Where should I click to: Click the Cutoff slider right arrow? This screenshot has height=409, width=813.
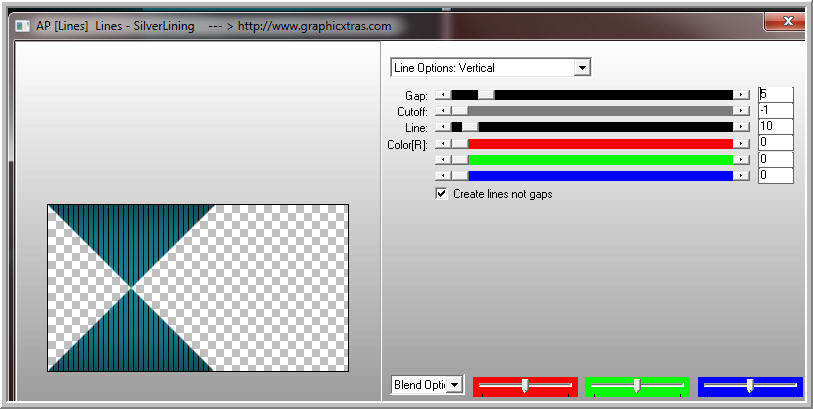(x=741, y=111)
